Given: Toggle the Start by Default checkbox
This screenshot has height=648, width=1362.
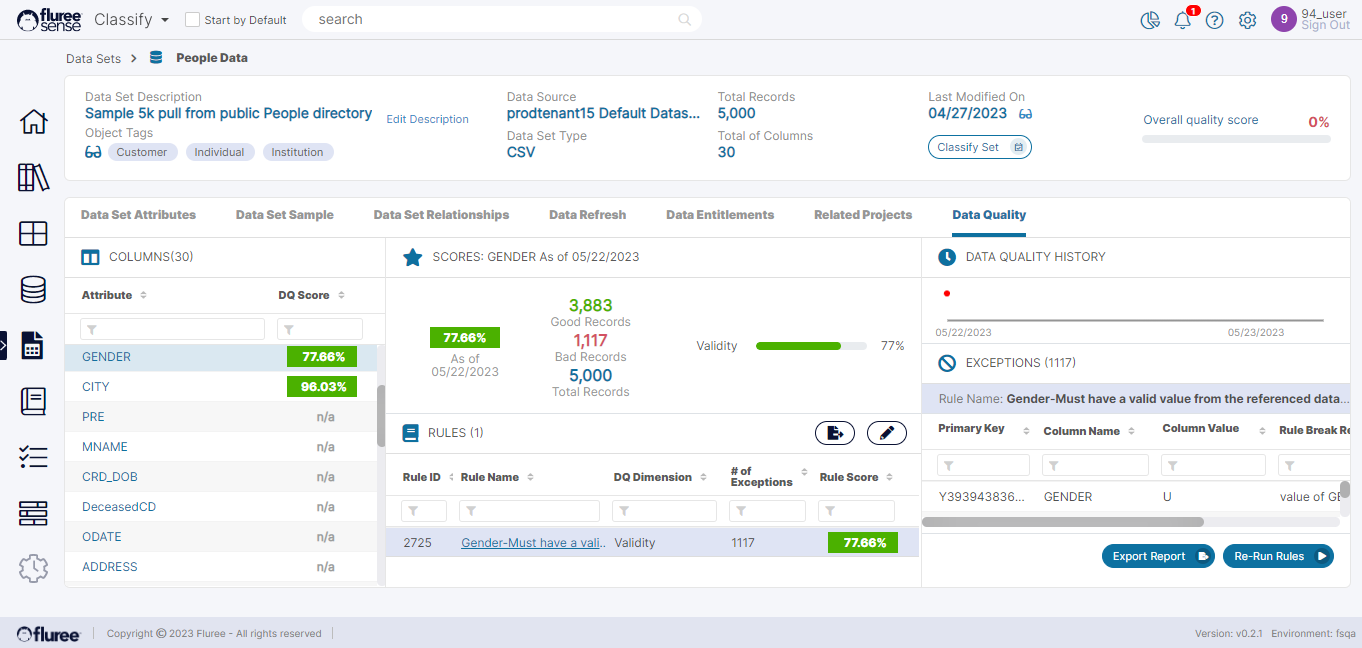Looking at the screenshot, I should pos(193,20).
